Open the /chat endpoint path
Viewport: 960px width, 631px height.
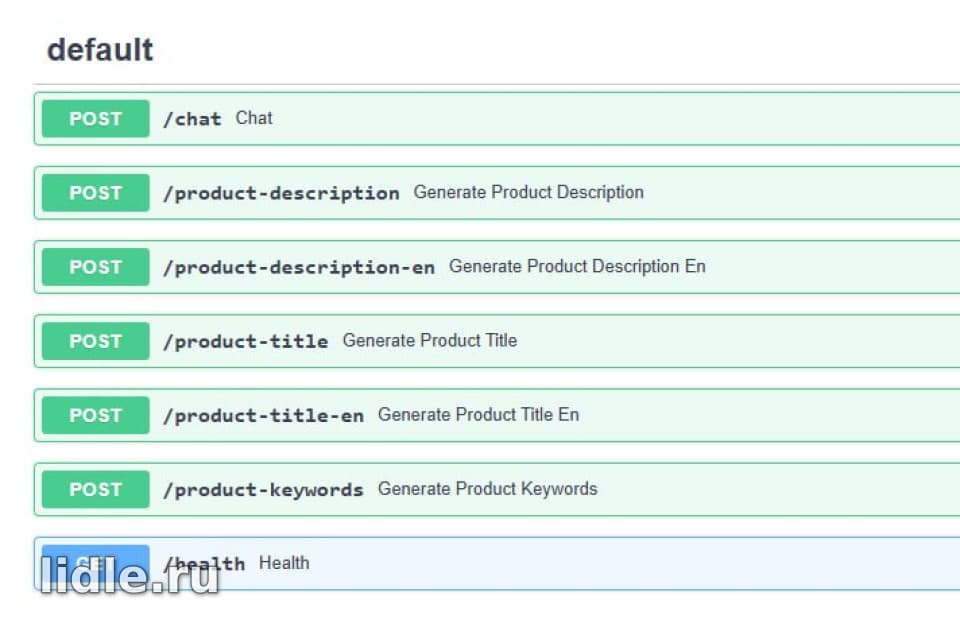tap(192, 119)
